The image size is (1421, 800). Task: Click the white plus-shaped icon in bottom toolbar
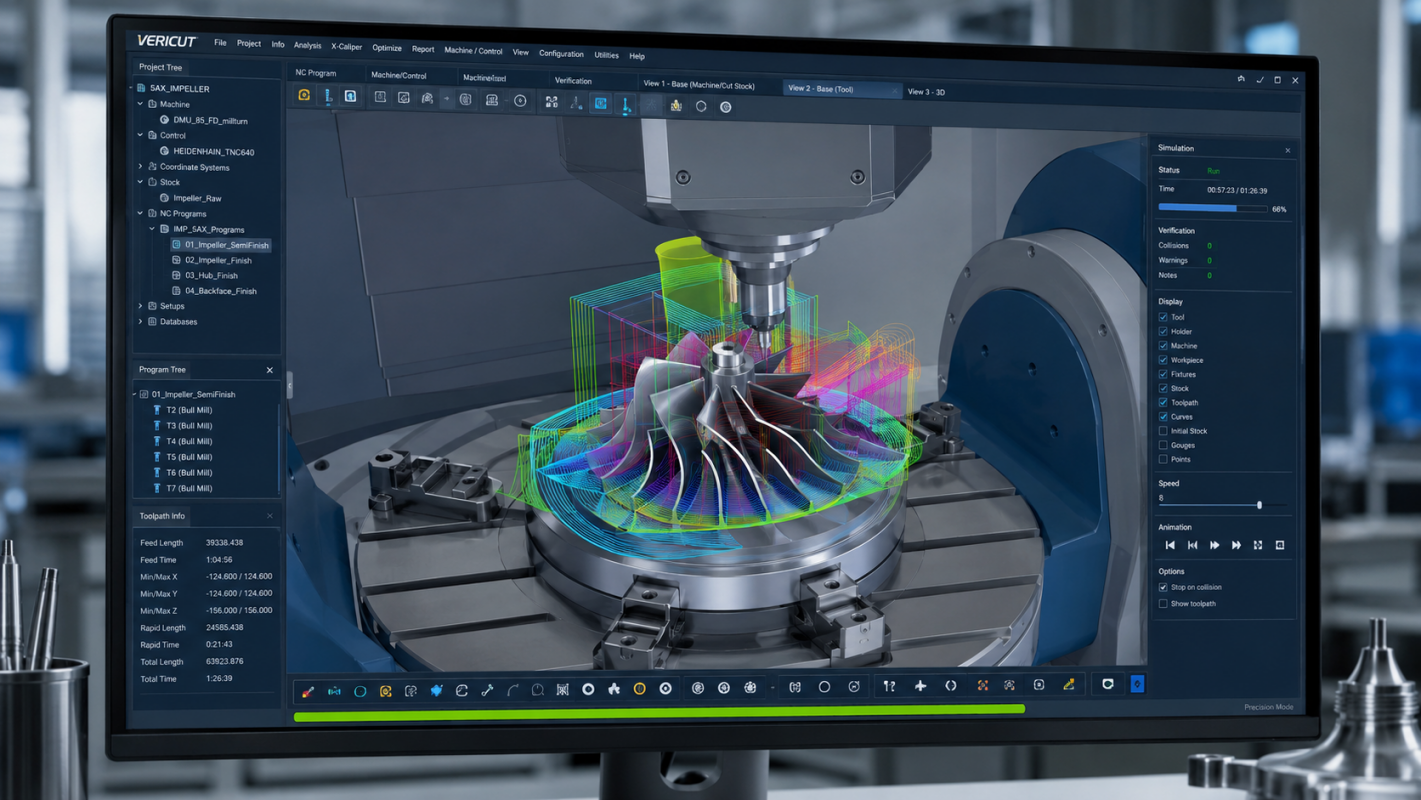point(920,686)
